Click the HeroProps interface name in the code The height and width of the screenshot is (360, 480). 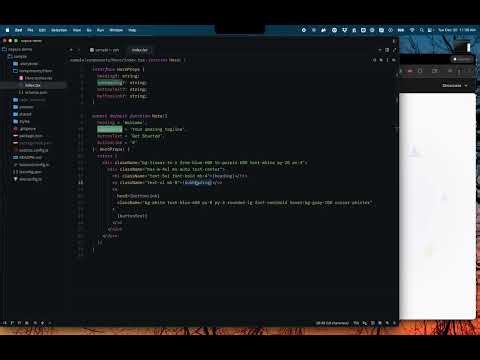click(x=128, y=69)
